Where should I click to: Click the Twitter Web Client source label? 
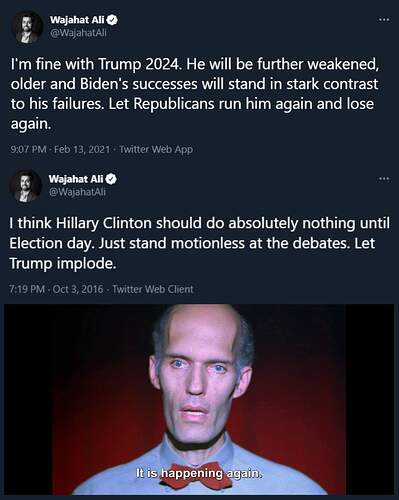[153, 289]
